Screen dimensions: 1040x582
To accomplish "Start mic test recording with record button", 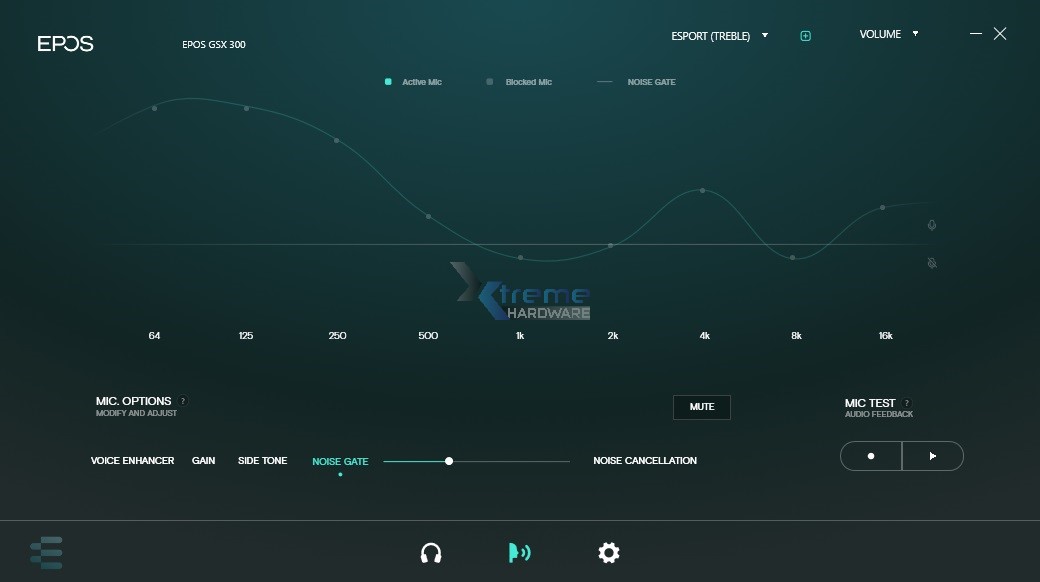I will [x=871, y=456].
